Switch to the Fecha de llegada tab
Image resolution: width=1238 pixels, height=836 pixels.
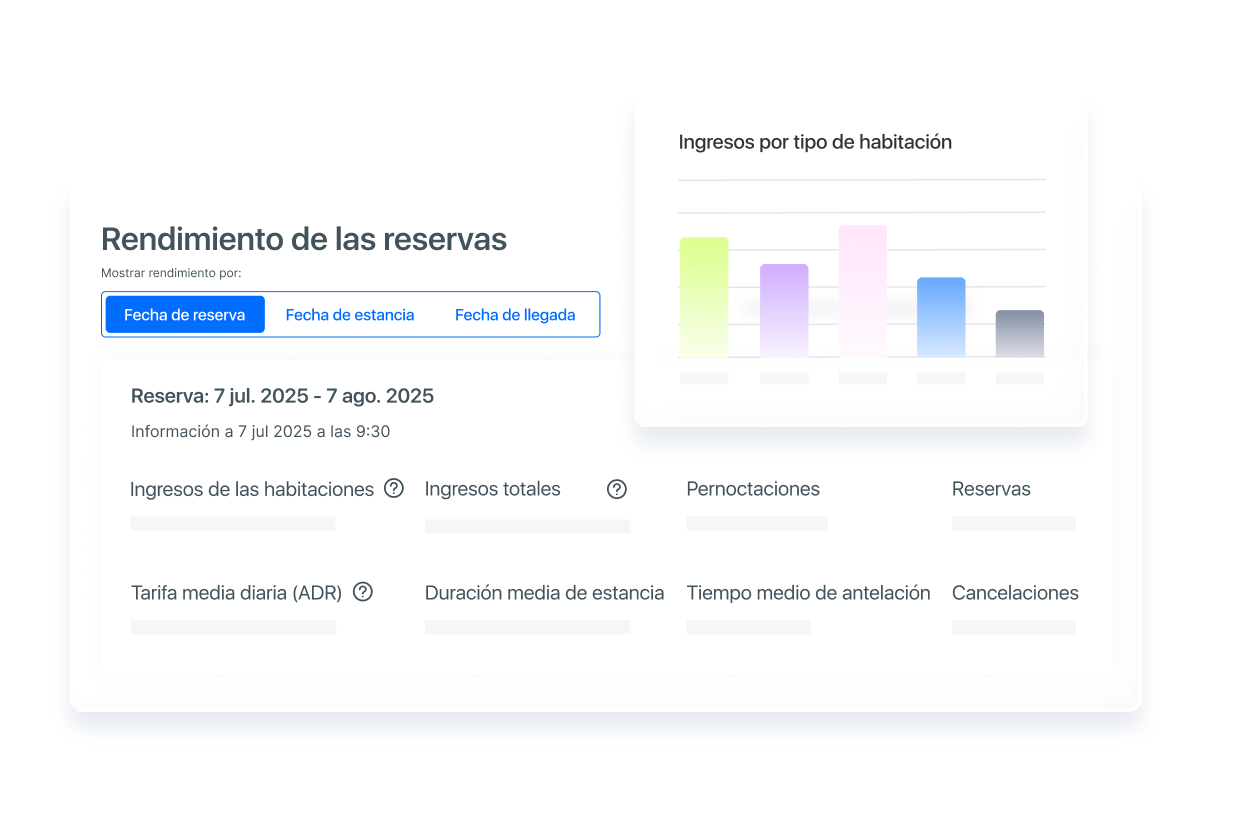[515, 314]
